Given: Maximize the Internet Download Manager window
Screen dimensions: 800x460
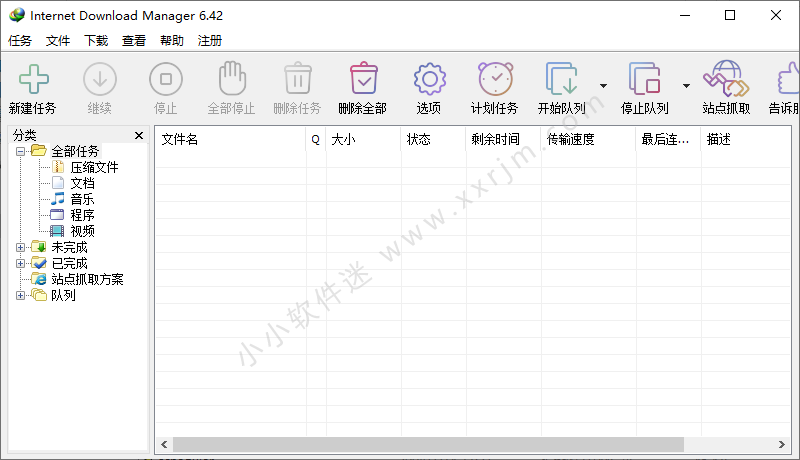Looking at the screenshot, I should (x=730, y=15).
